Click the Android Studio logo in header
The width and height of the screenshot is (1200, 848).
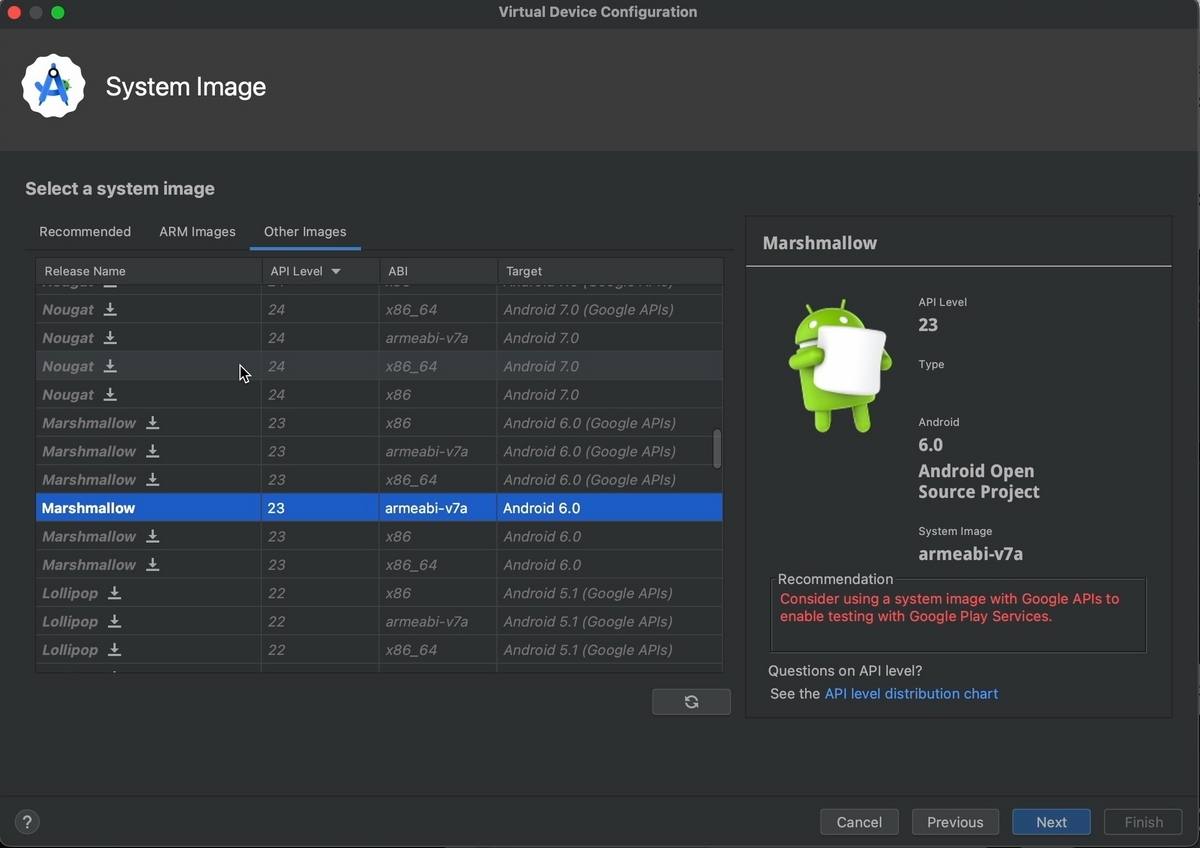coord(54,86)
